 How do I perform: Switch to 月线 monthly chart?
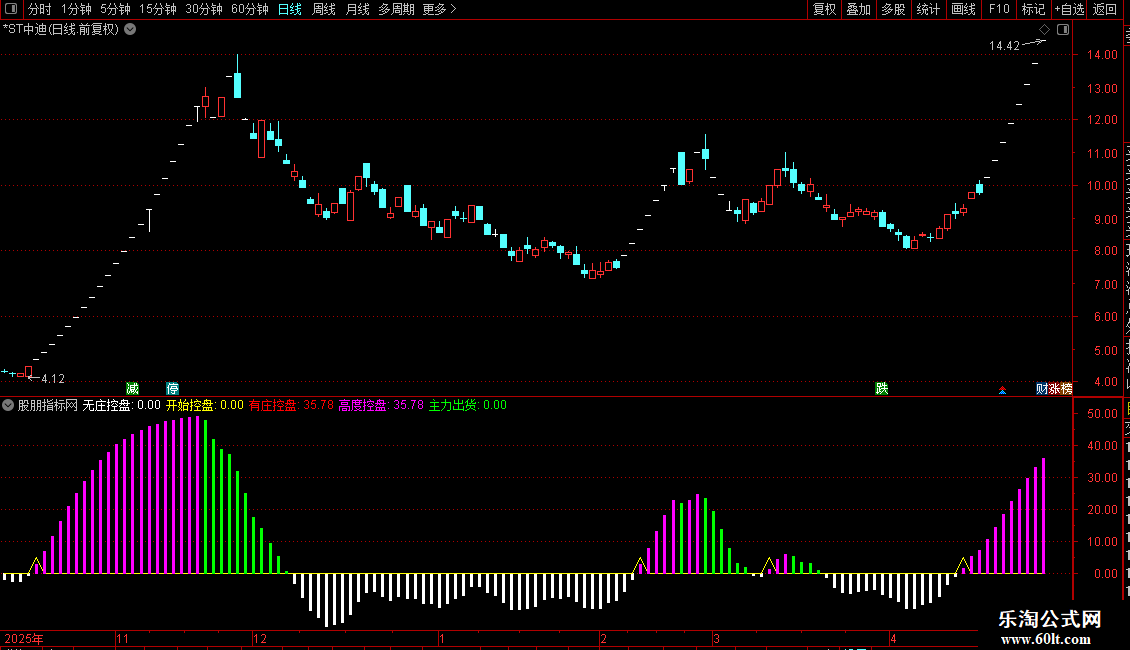coord(357,9)
